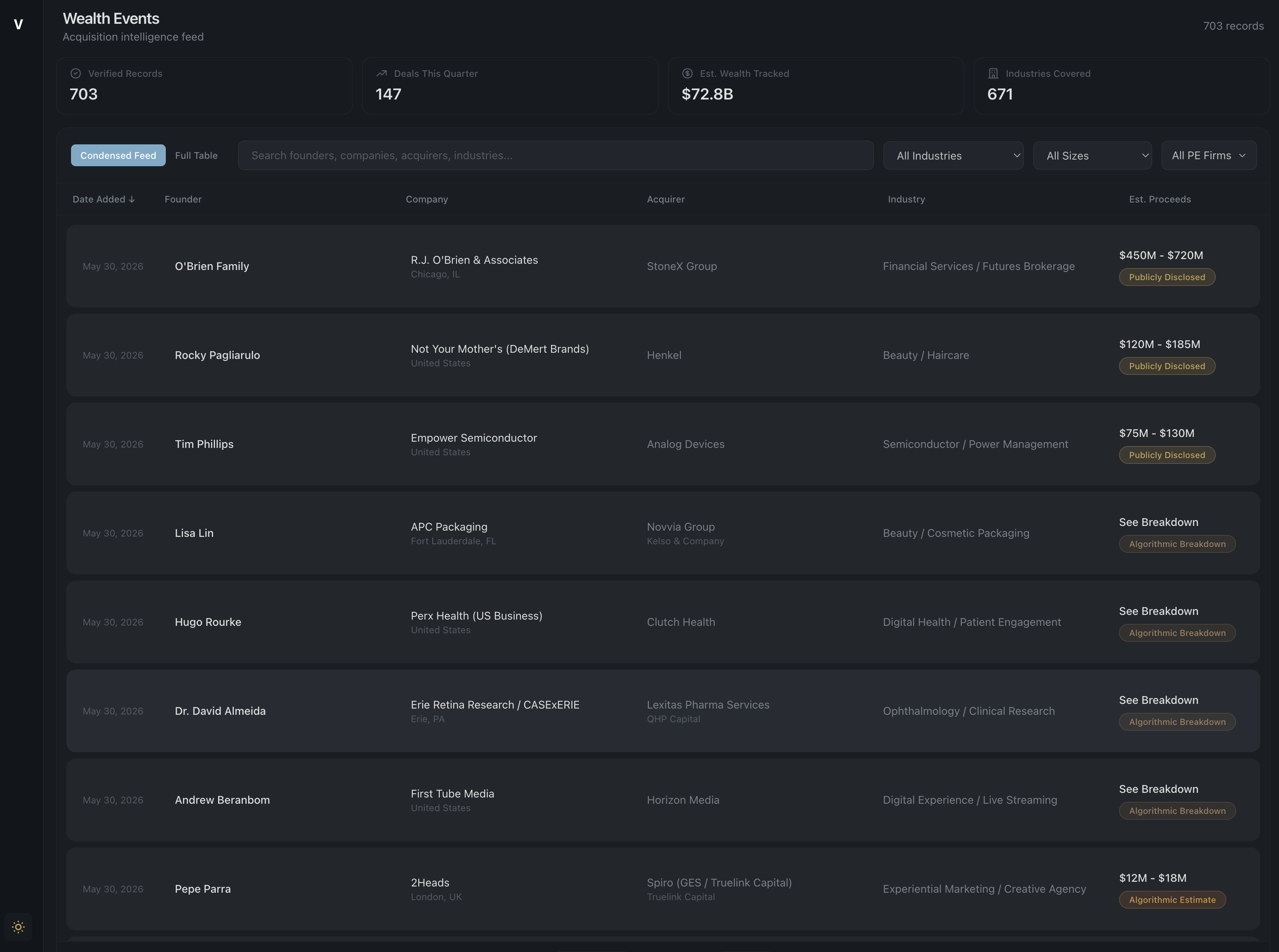Viewport: 1279px width, 952px height.
Task: Open the Pepe Parra record
Action: point(663,889)
